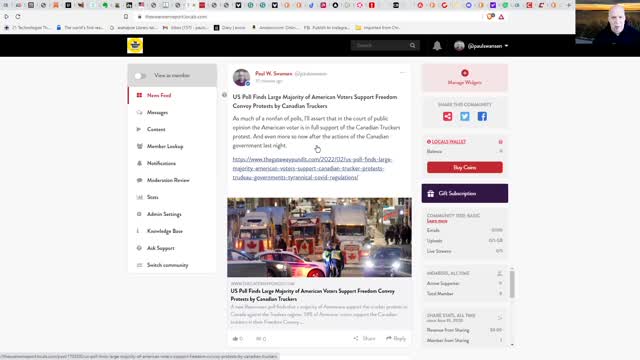
Task: Click the right widget panel scrollbar
Action: pyautogui.click(x=512, y=284)
